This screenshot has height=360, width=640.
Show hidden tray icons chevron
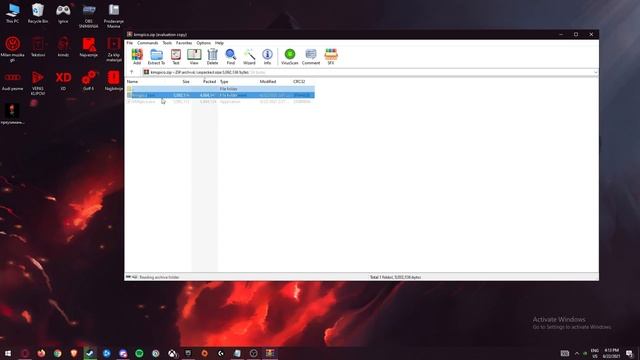click(x=577, y=353)
